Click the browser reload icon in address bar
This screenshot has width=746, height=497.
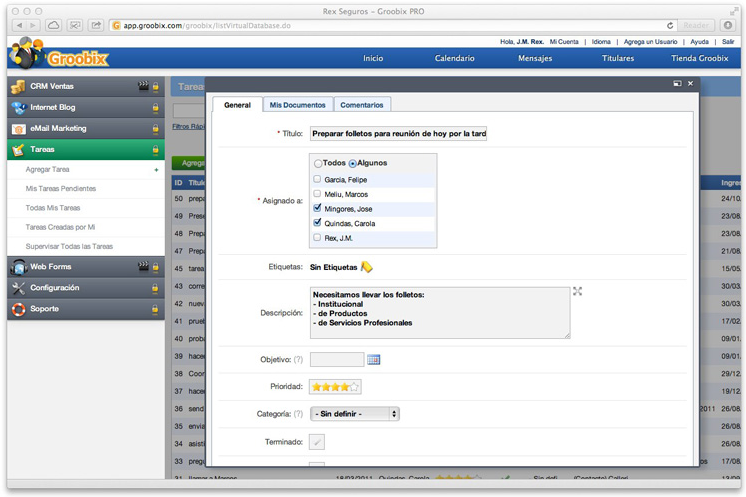[x=670, y=25]
